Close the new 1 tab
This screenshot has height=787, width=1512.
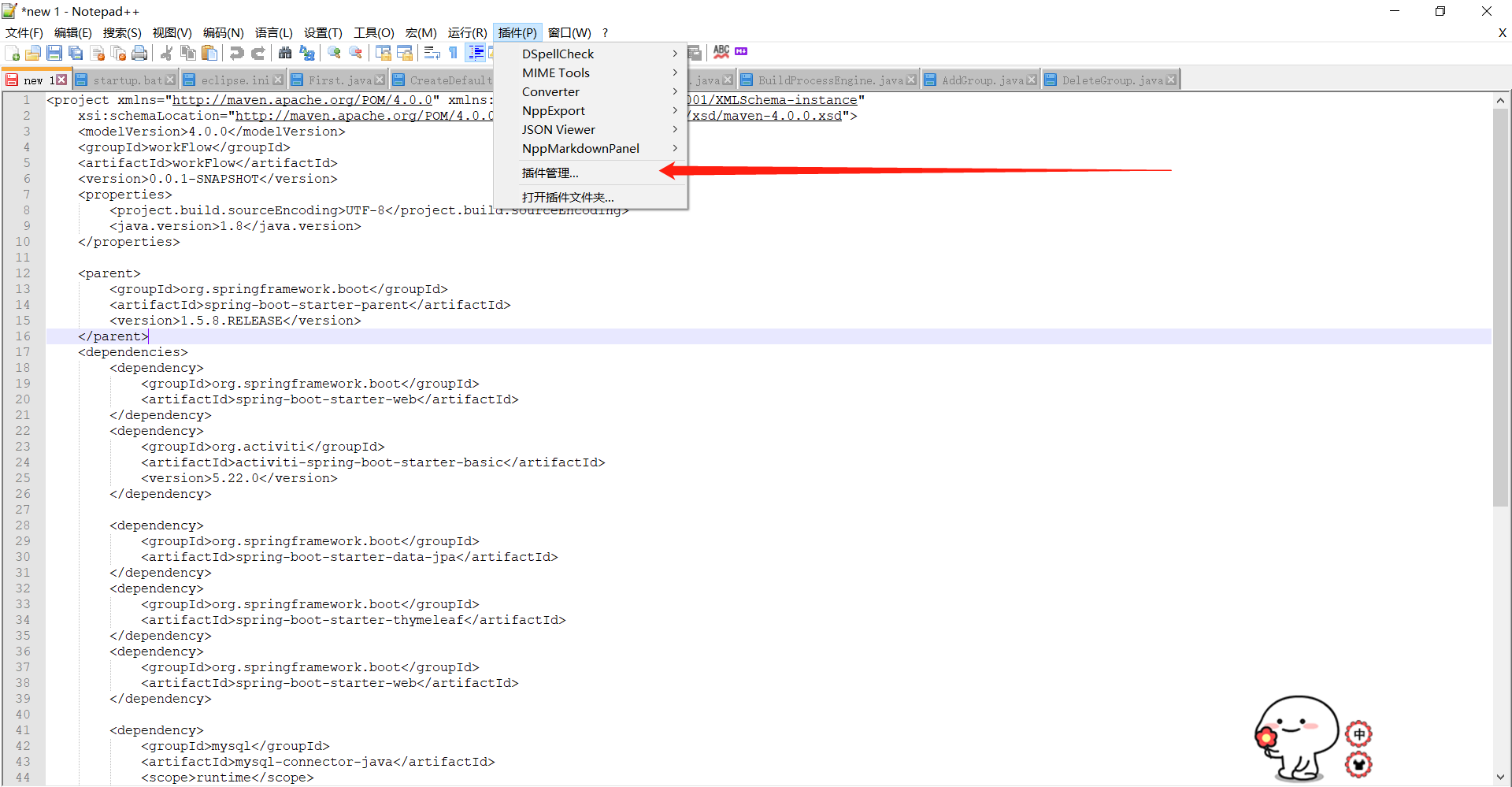point(61,80)
